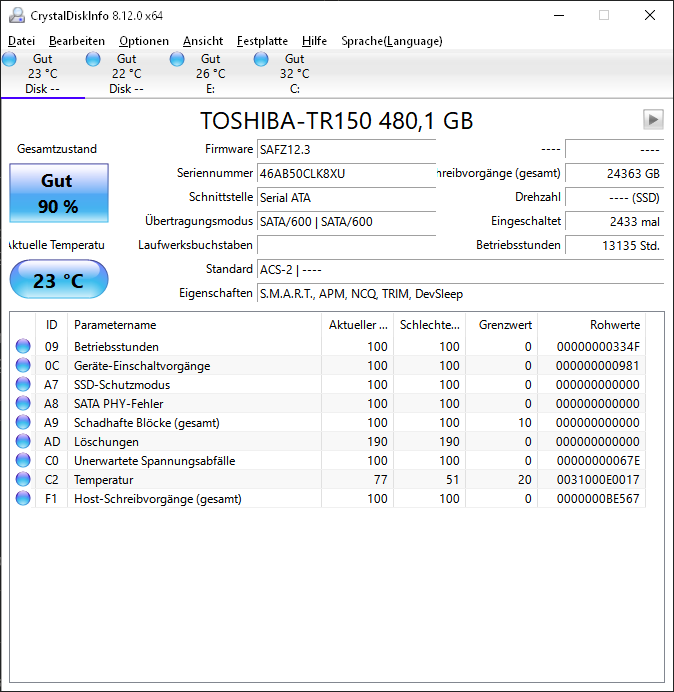The width and height of the screenshot is (674, 692).
Task: Click the empty Laufwerksbuchstaben field
Action: 346,245
